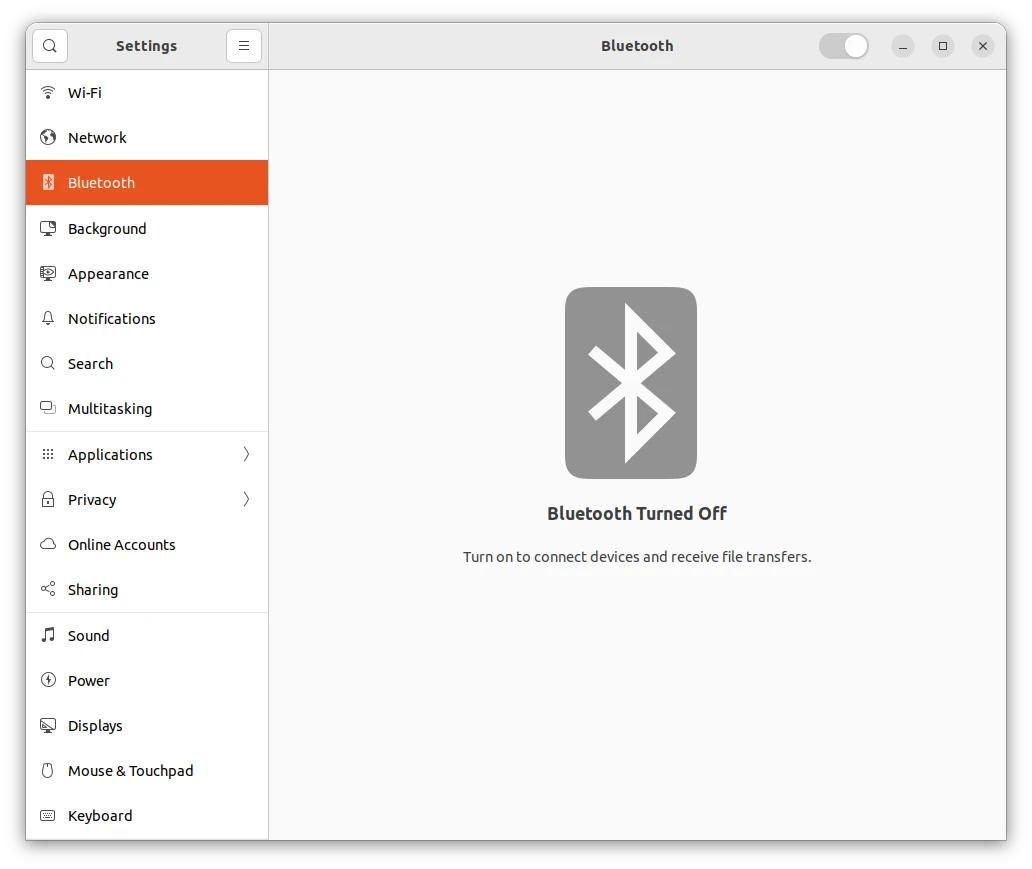This screenshot has width=1032, height=869.
Task: Click the Sound label
Action: click(89, 635)
